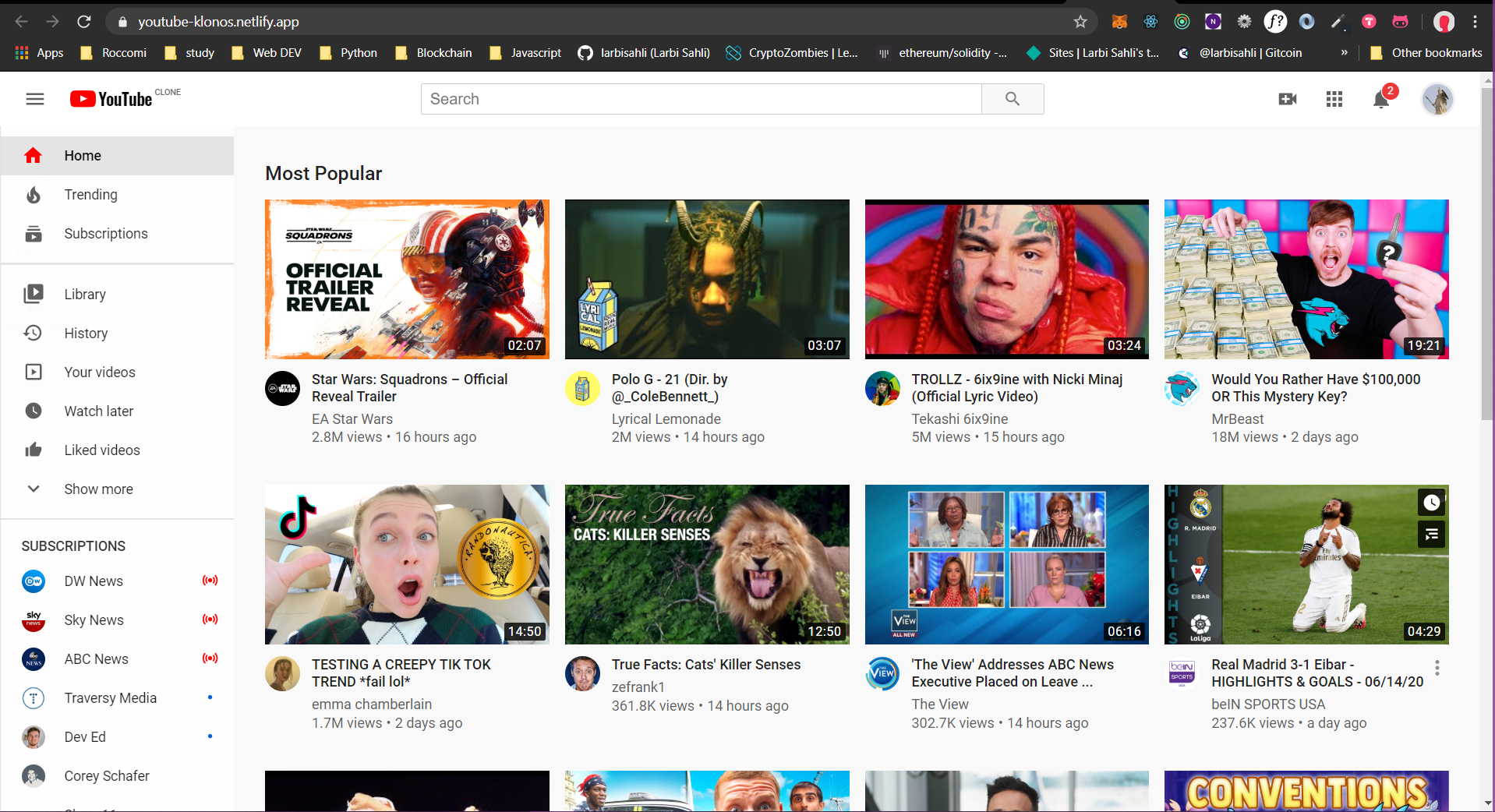Click the MrBeast channel avatar
The width and height of the screenshot is (1495, 812).
pyautogui.click(x=1182, y=388)
